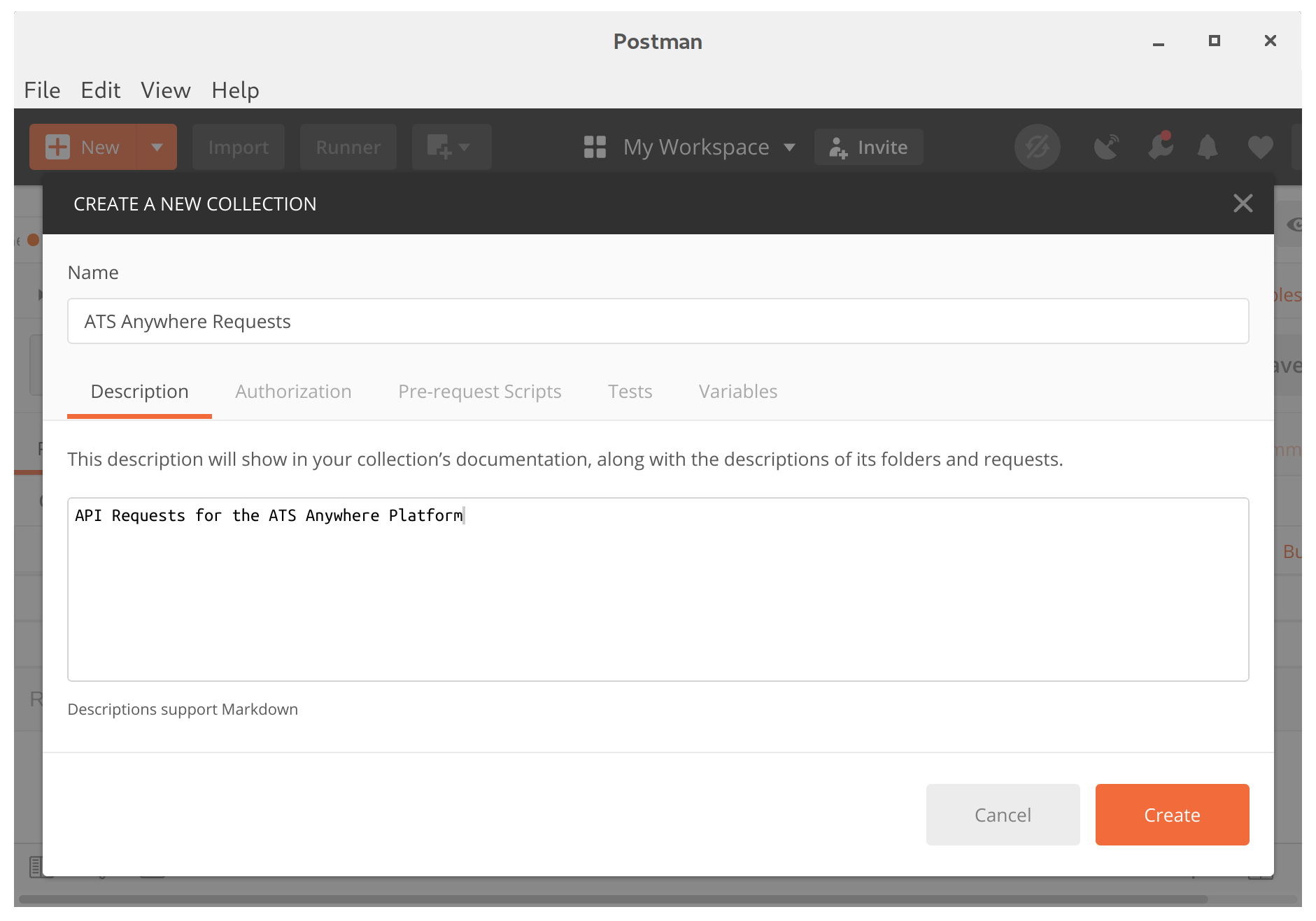Open the New button dropdown arrow
The height and width of the screenshot is (921, 1316).
pos(157,147)
